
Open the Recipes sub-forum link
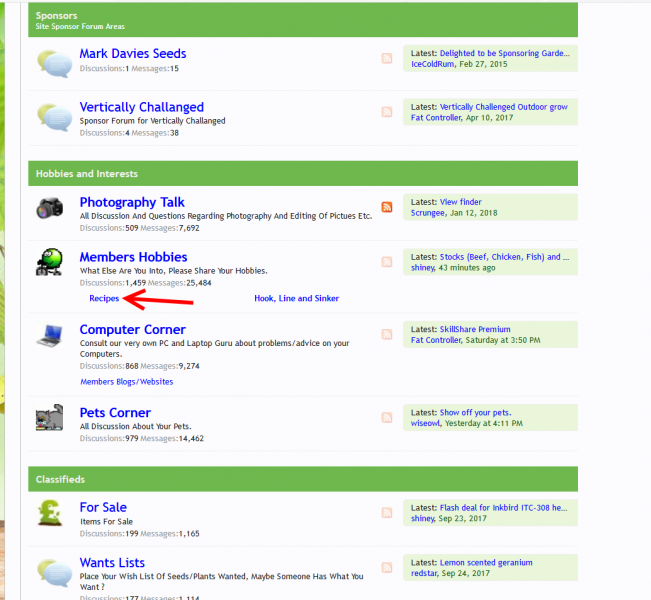pyautogui.click(x=104, y=298)
